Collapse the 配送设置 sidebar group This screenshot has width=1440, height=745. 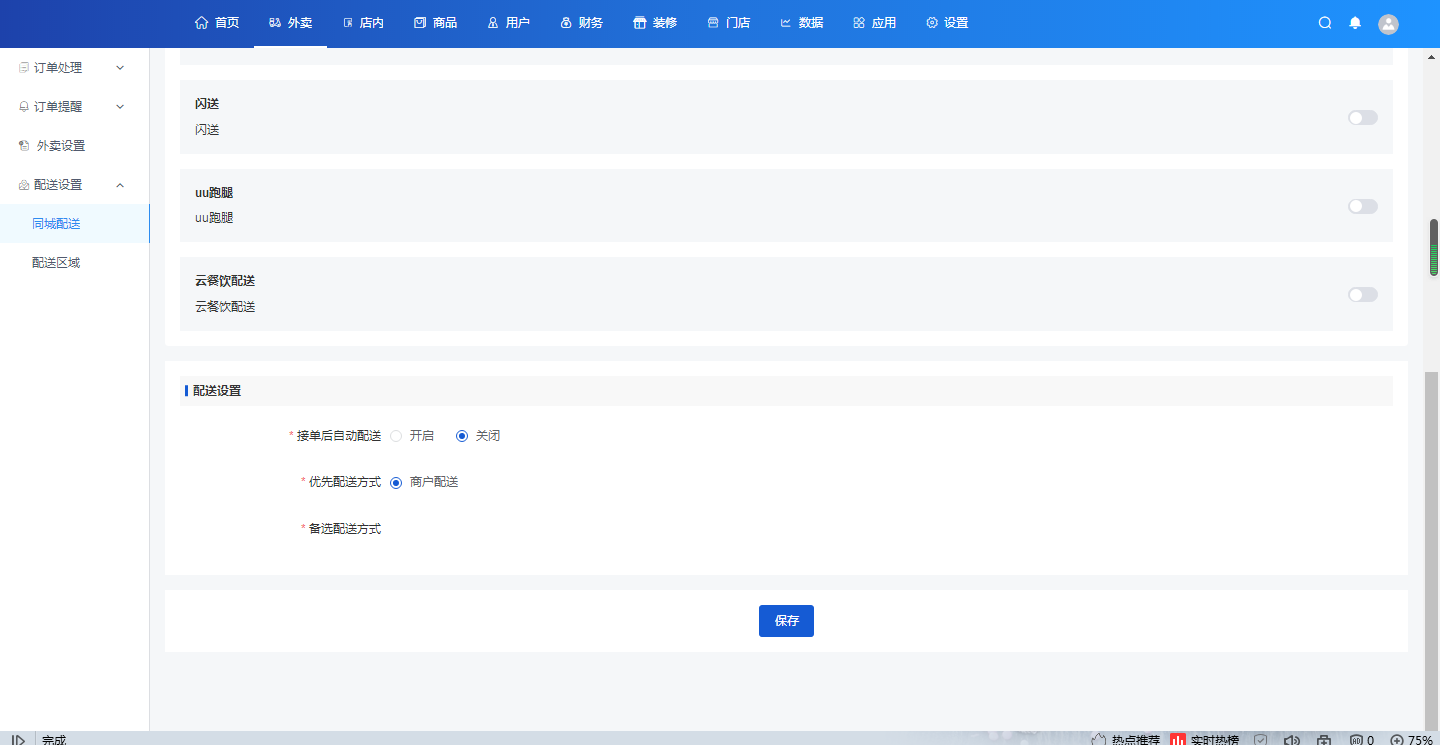(74, 185)
